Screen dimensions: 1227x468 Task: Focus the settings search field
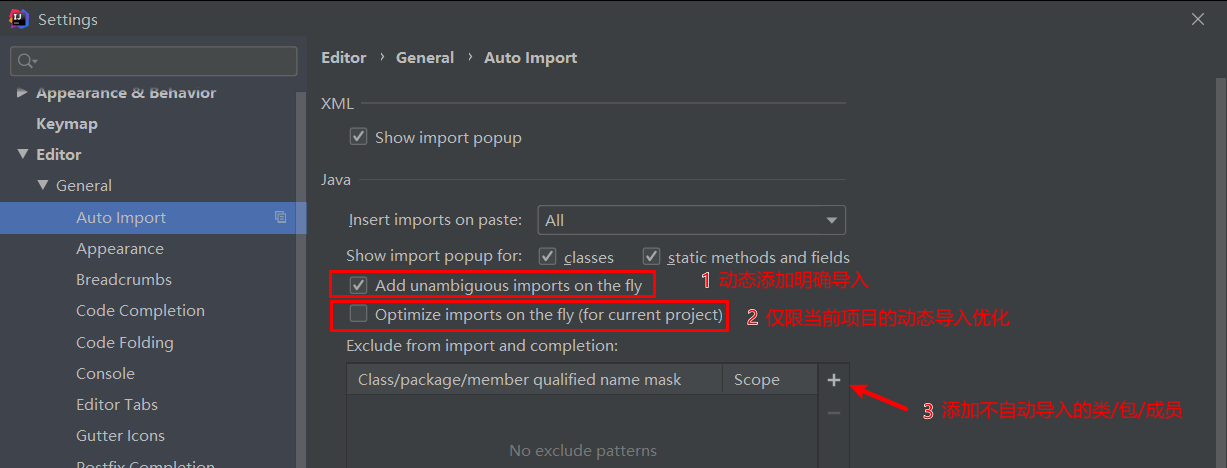tap(153, 61)
